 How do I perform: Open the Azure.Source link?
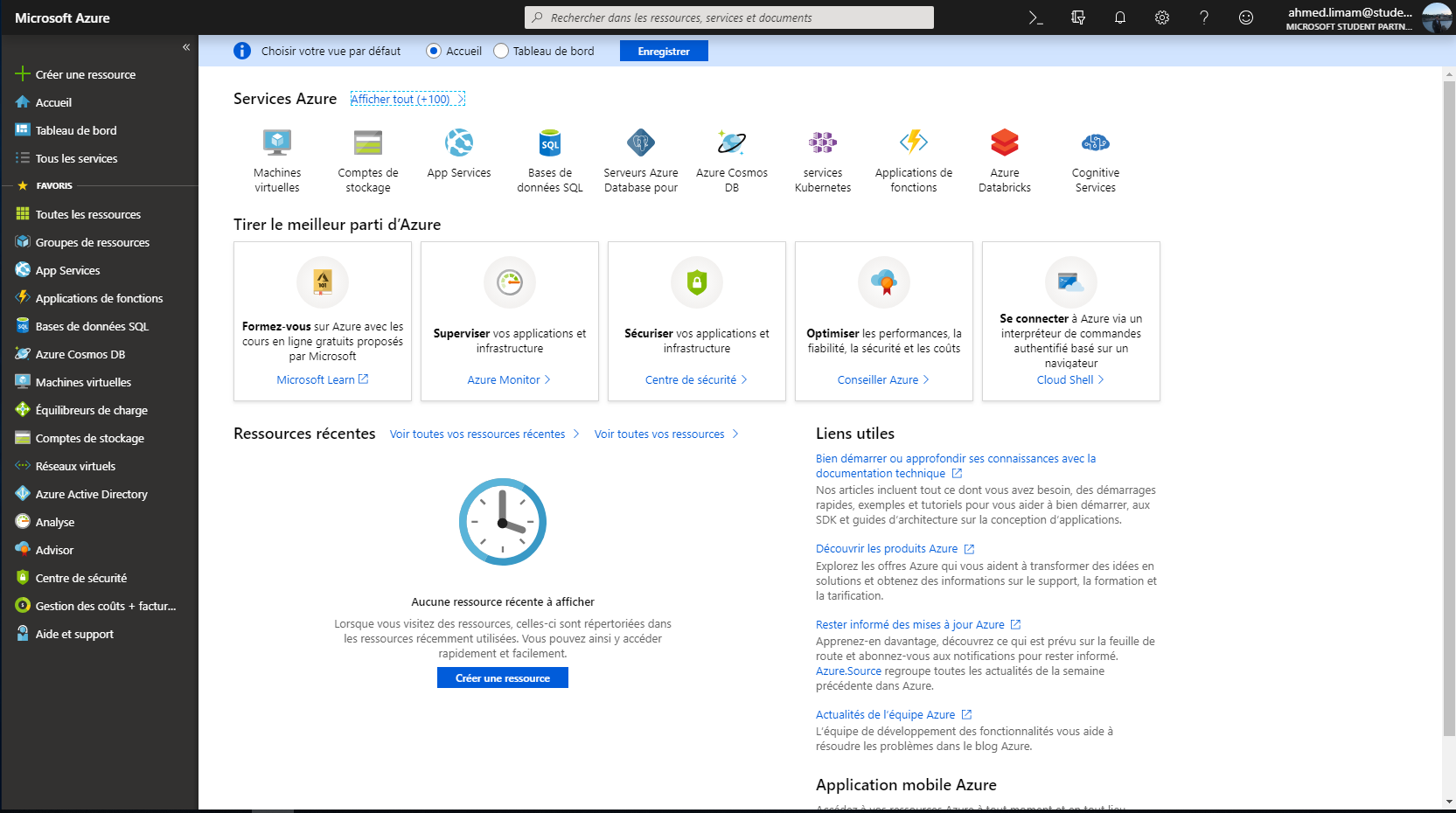[x=848, y=671]
